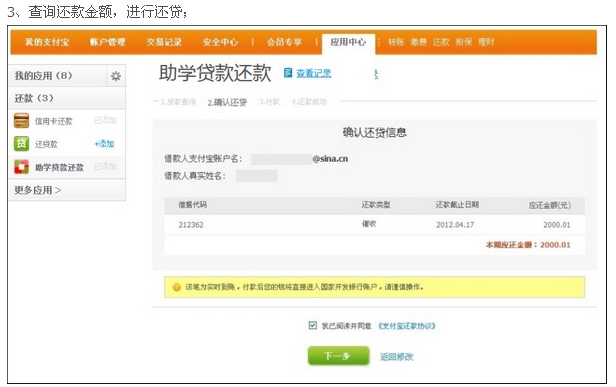The width and height of the screenshot is (616, 387).
Task: Open the 支付宝还款协议 link
Action: click(407, 326)
